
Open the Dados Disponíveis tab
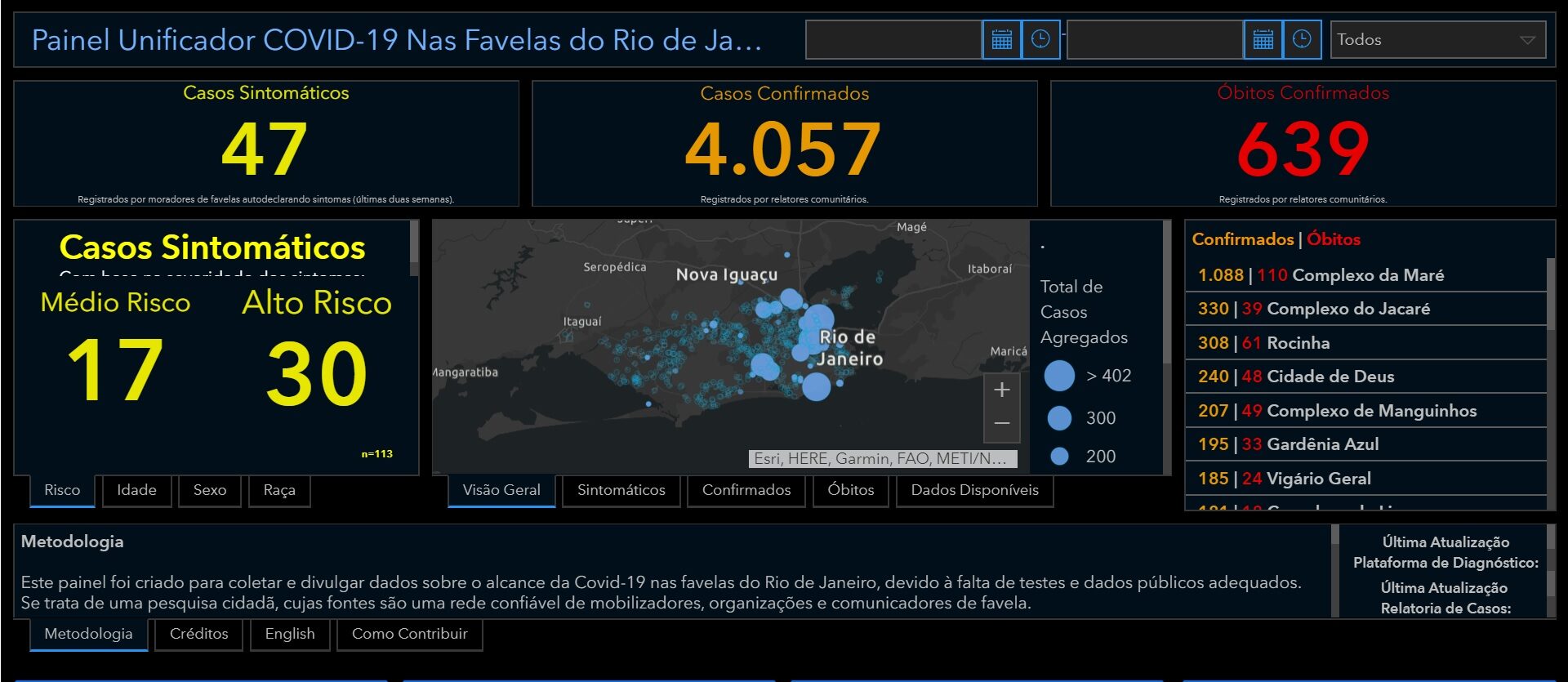(x=974, y=490)
